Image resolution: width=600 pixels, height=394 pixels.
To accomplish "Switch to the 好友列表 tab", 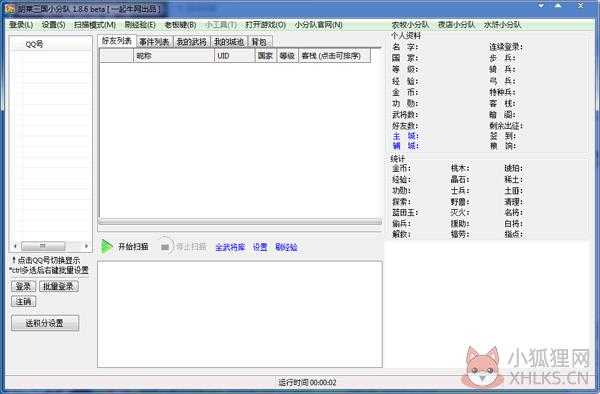I will pyautogui.click(x=117, y=41).
